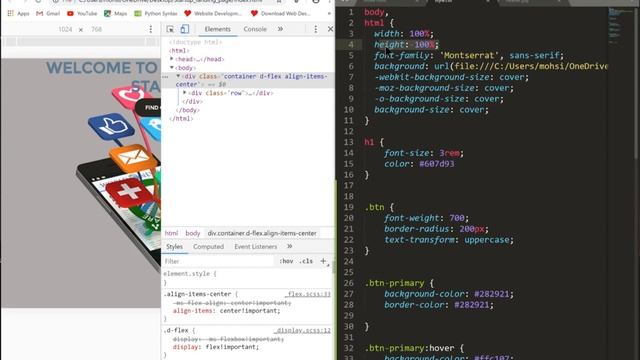Open the Maps bookmark
Viewport: 640px width, 360px height.
[116, 13]
